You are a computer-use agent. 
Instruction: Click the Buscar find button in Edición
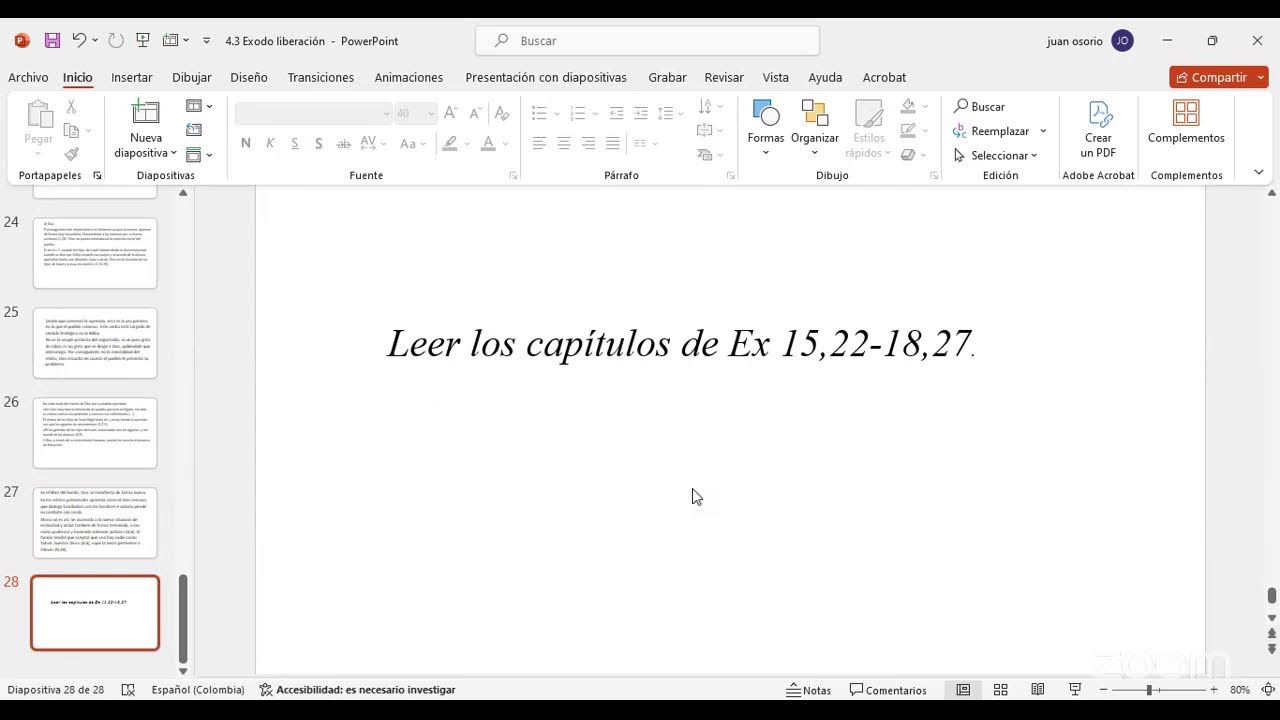pyautogui.click(x=980, y=106)
